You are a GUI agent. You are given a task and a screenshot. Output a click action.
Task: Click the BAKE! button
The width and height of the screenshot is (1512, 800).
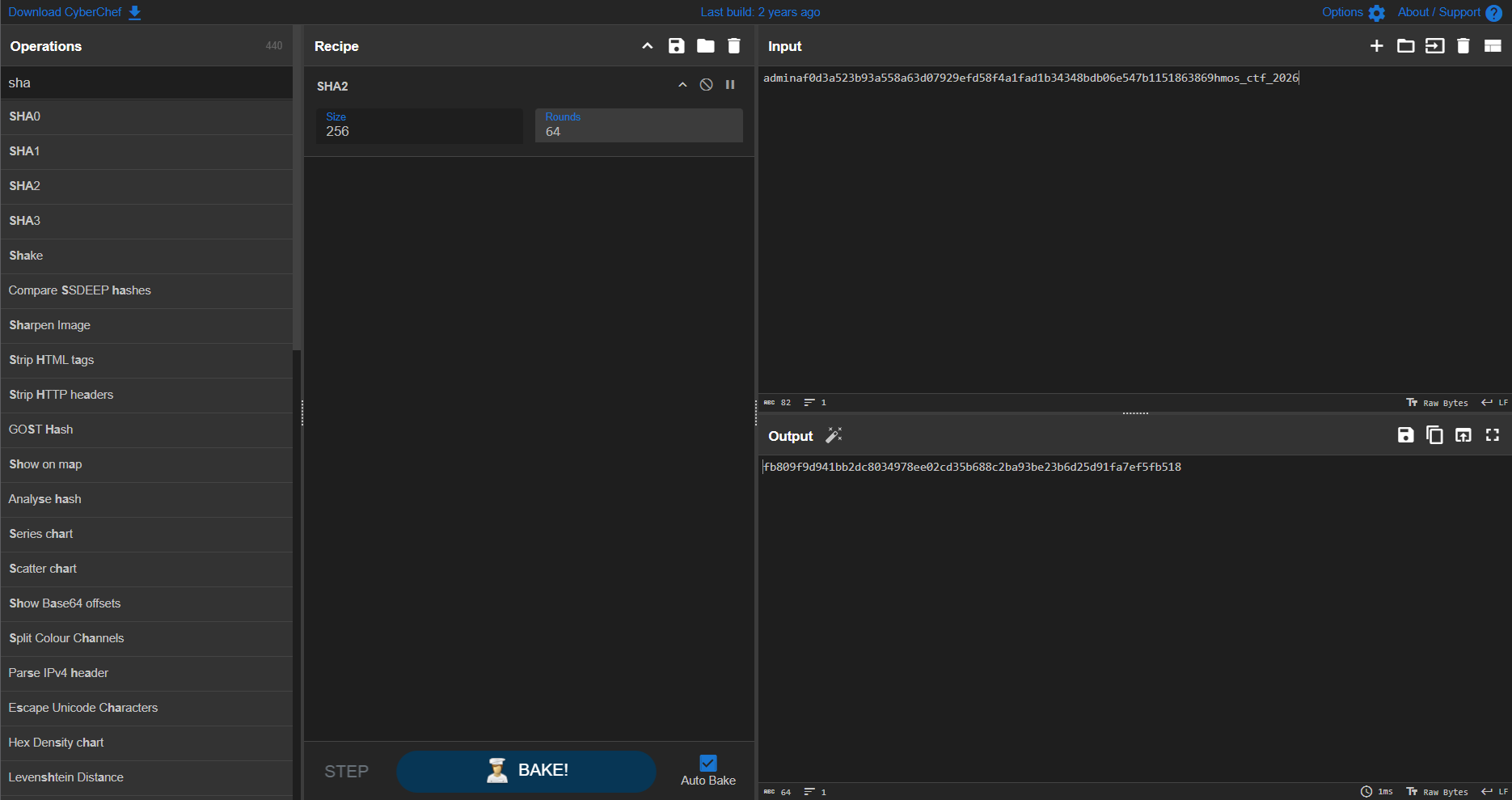tap(526, 771)
